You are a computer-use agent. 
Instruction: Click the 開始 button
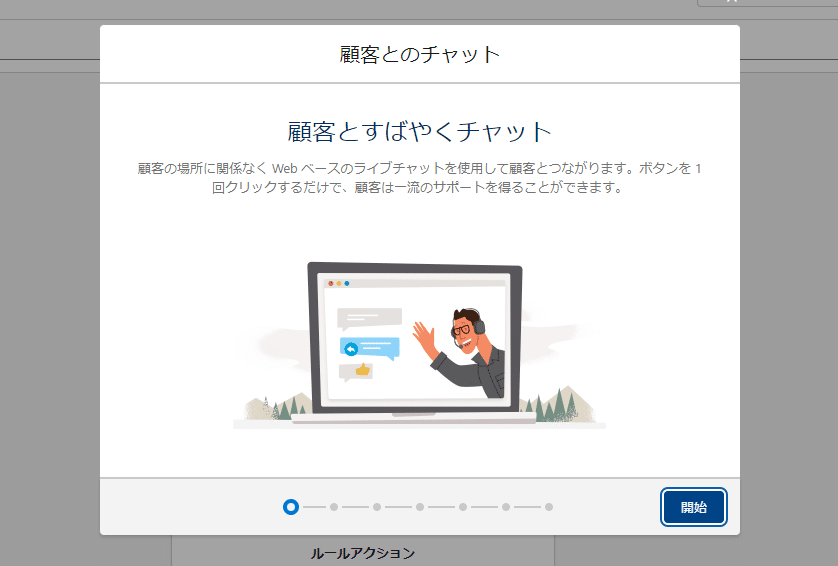point(693,507)
